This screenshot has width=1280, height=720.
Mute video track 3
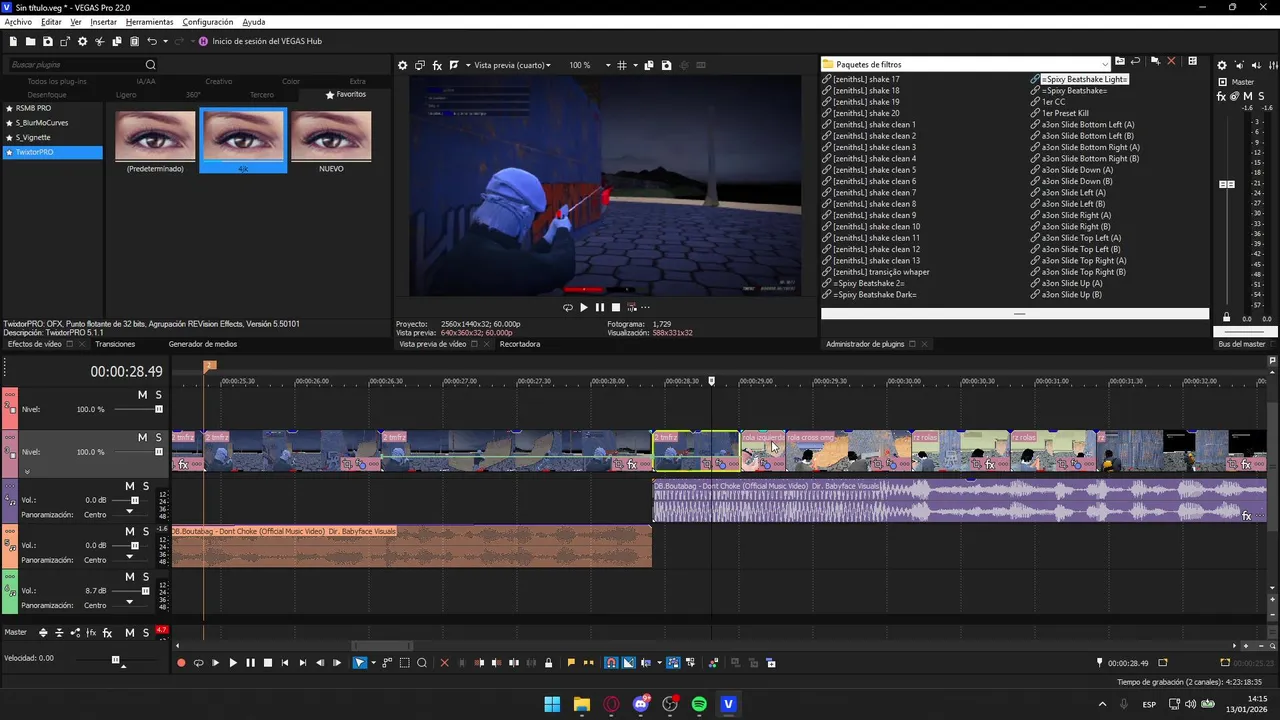143,438
